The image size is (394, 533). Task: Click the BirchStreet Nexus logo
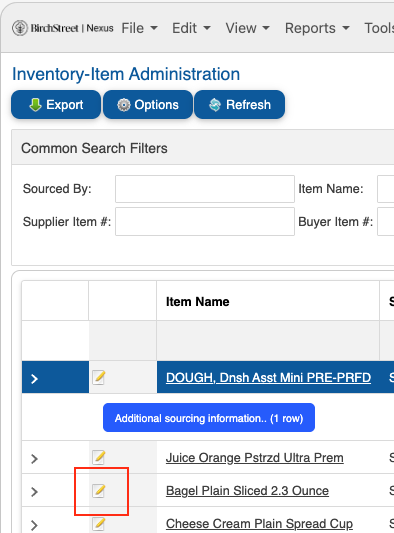pyautogui.click(x=63, y=28)
